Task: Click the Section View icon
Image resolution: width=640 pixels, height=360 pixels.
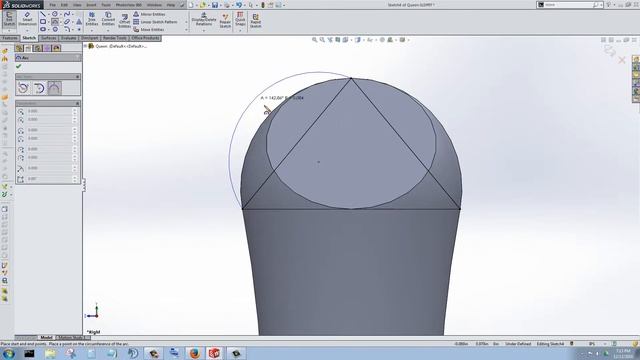Action: (338, 40)
